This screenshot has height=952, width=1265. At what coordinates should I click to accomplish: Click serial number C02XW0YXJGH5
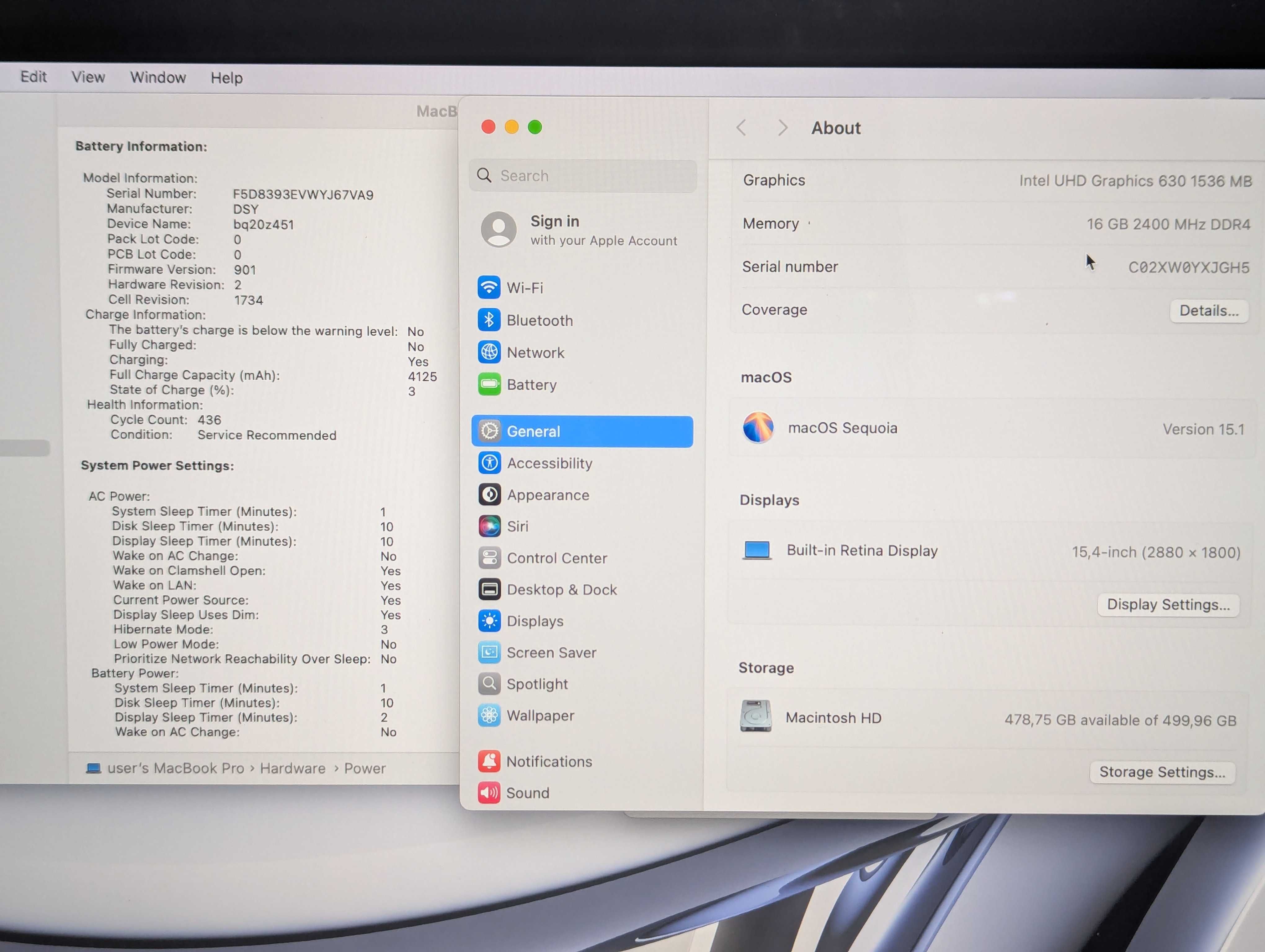tap(1188, 267)
